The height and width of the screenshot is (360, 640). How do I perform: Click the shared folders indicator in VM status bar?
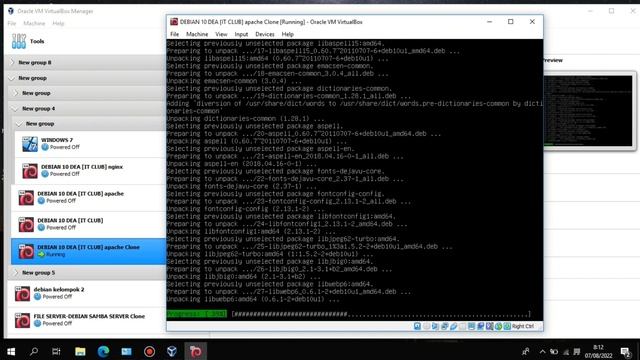tap(462, 326)
